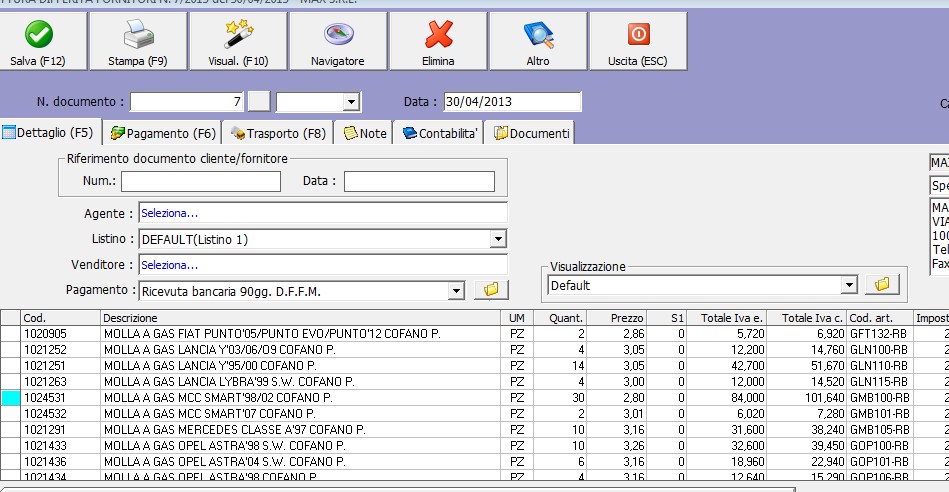Click Seleziona link for Agente
949x492 pixels.
tap(169, 213)
